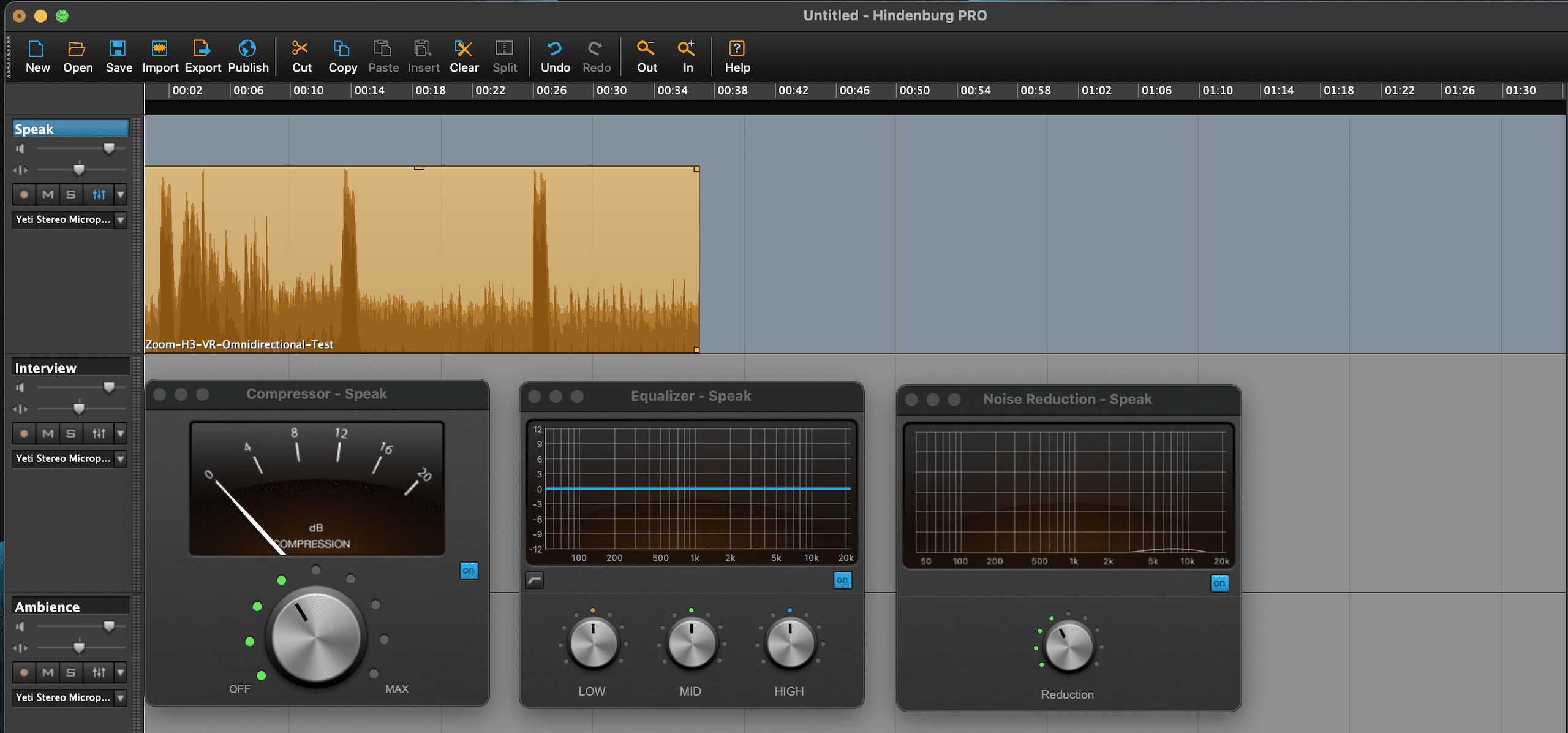This screenshot has height=733, width=1568.
Task: Click the Clear tool icon
Action: (464, 49)
